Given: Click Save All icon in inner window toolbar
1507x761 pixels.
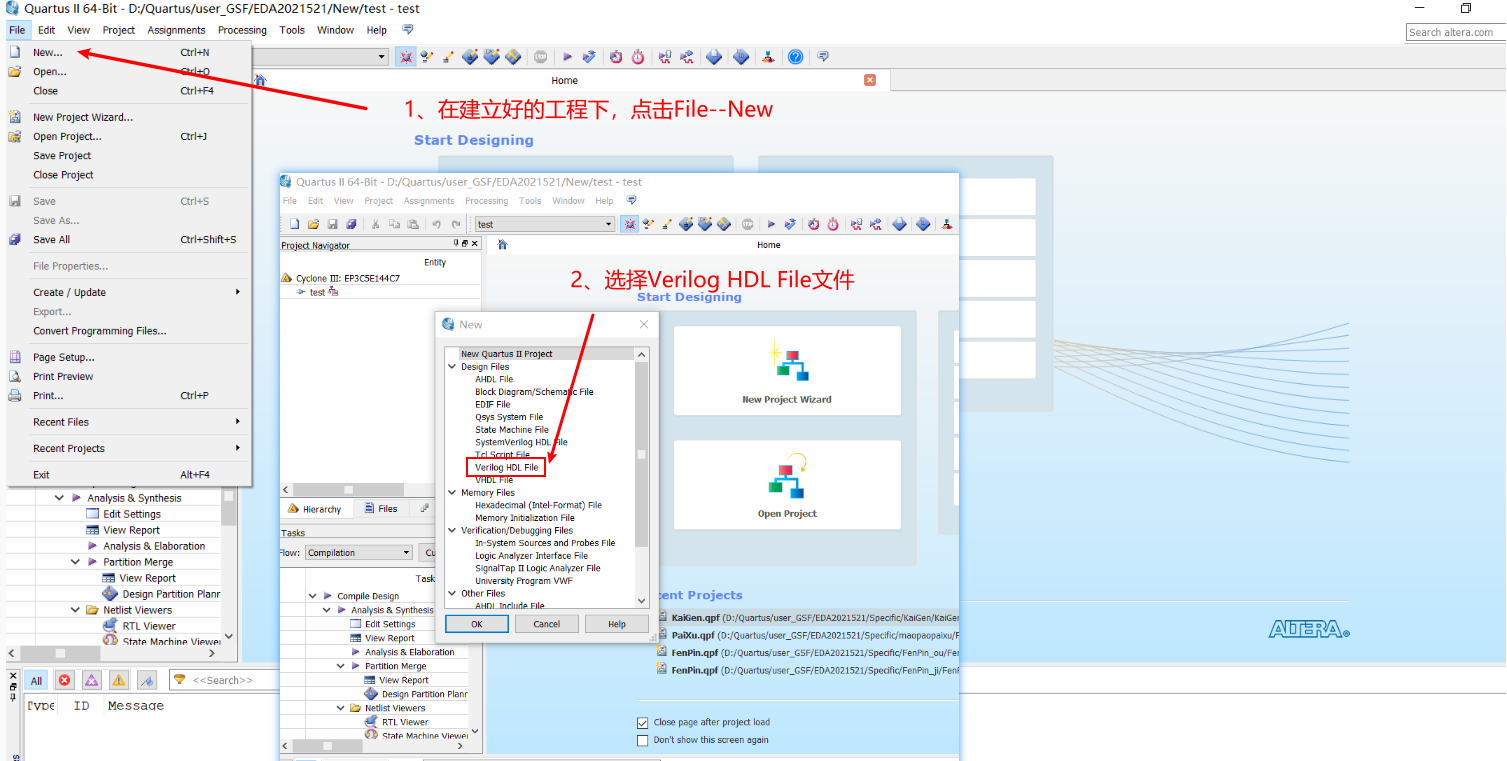Looking at the screenshot, I should (x=352, y=224).
